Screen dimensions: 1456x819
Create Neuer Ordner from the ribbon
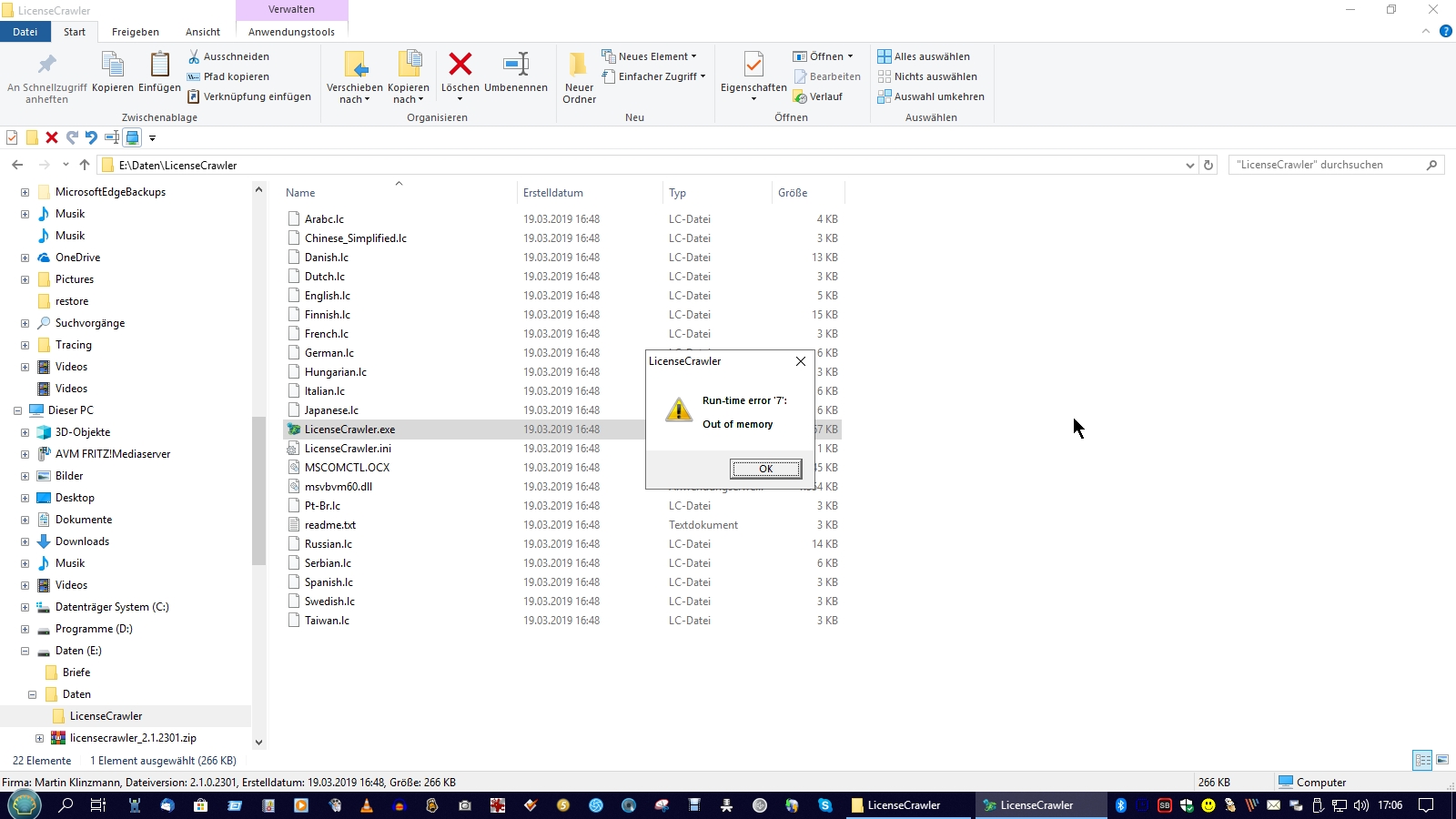coord(579,77)
